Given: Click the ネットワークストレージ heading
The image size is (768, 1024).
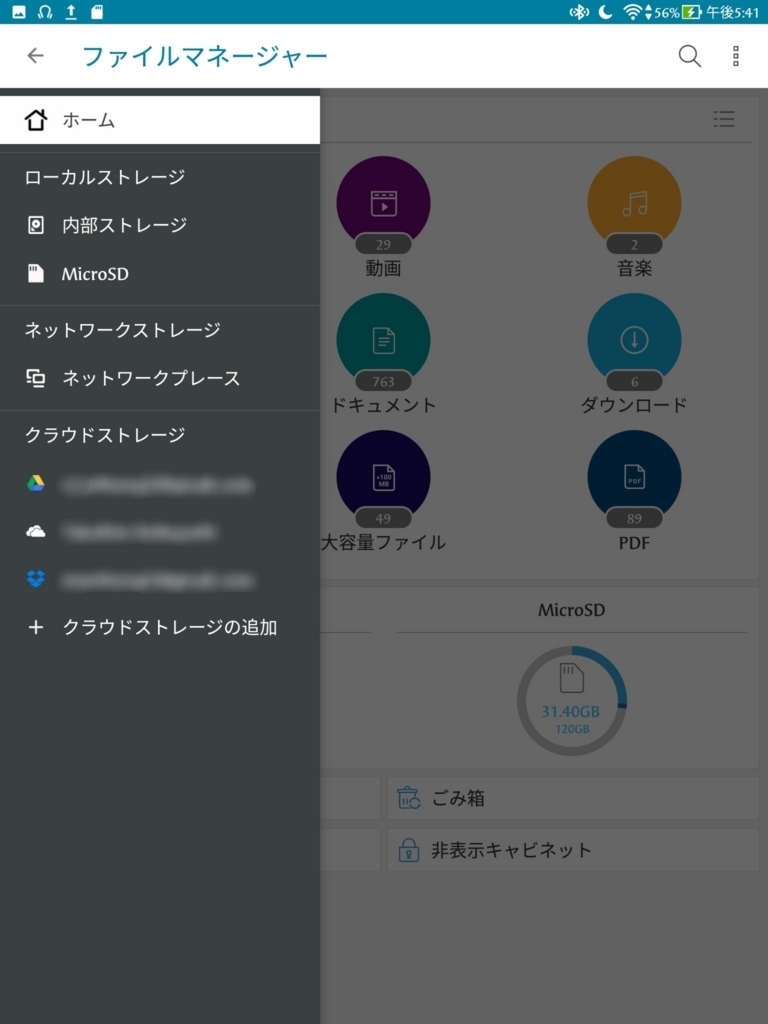Looking at the screenshot, I should pyautogui.click(x=123, y=330).
